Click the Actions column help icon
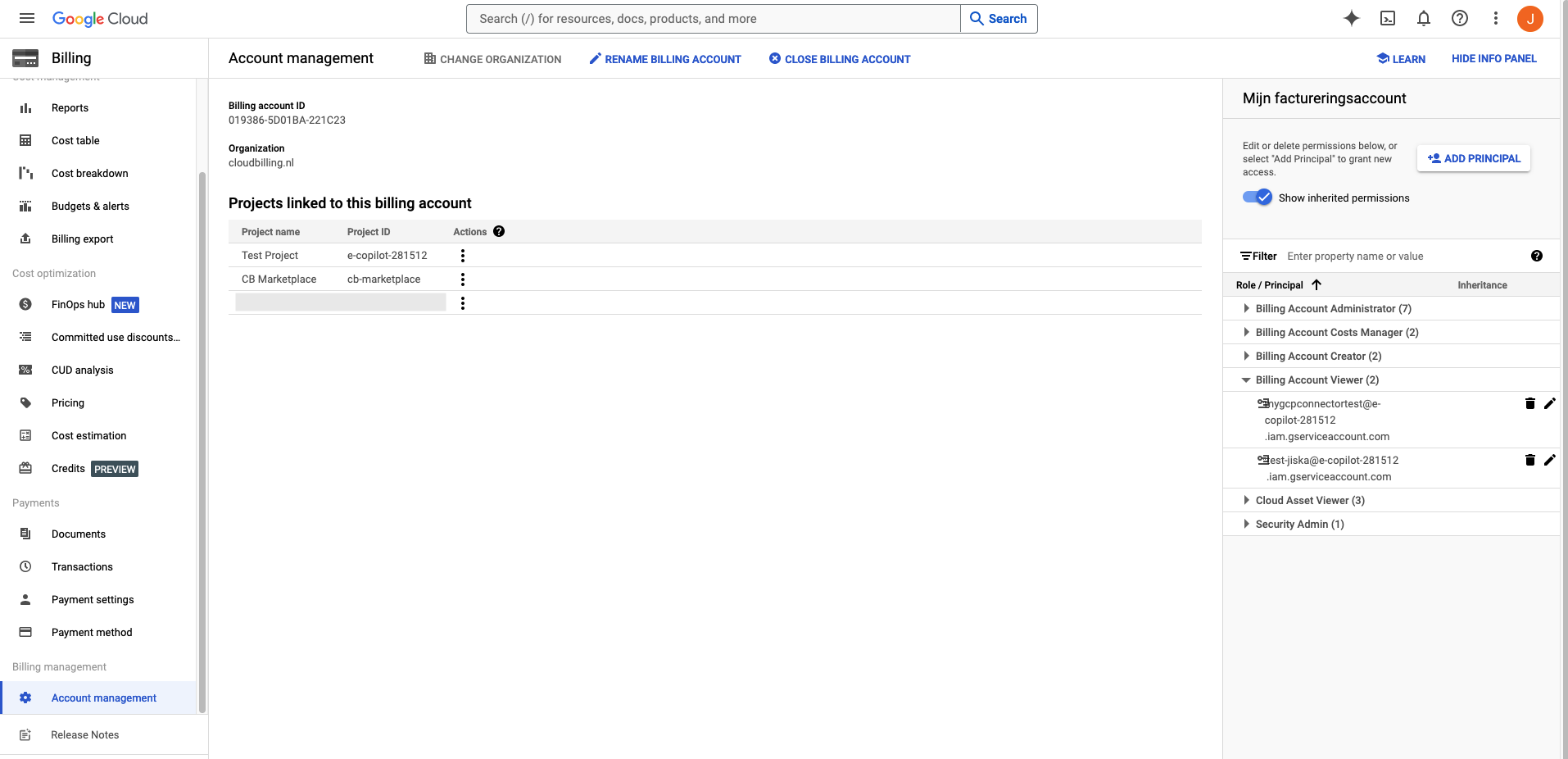The height and width of the screenshot is (759, 1568). [x=499, y=231]
